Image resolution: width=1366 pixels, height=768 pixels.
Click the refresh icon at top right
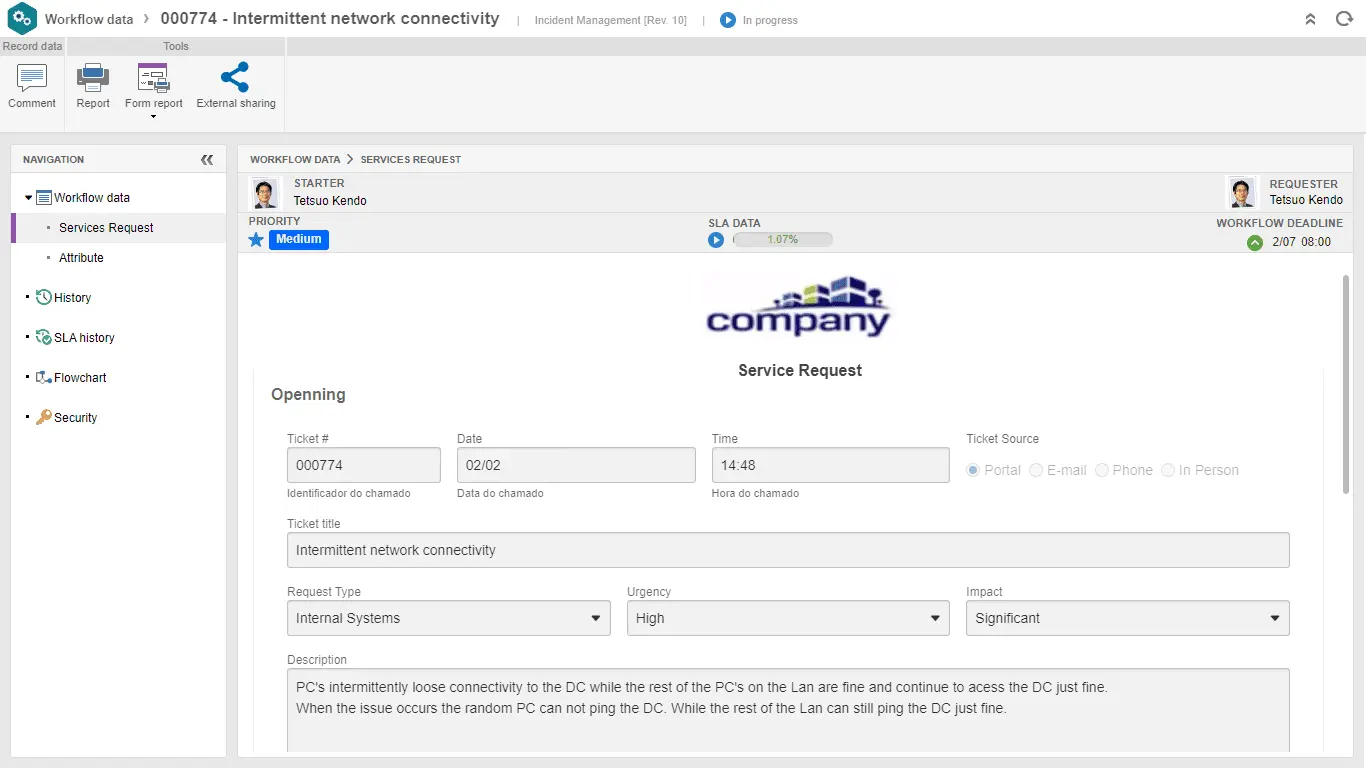coord(1344,19)
